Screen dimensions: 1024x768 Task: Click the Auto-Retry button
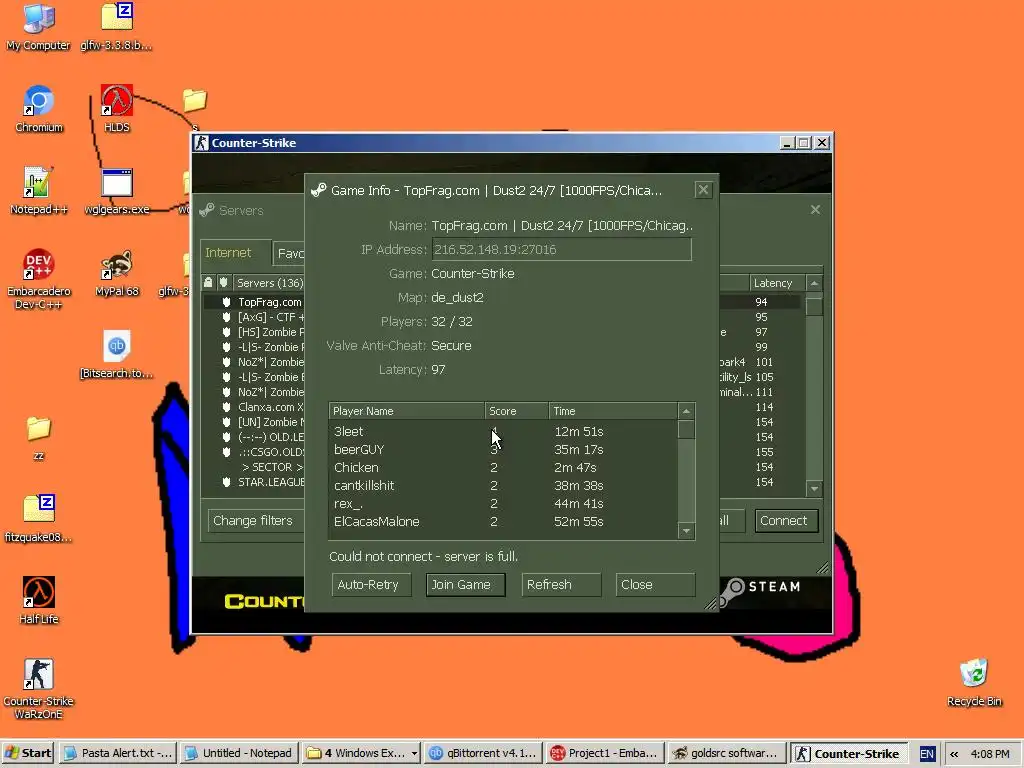[372, 584]
